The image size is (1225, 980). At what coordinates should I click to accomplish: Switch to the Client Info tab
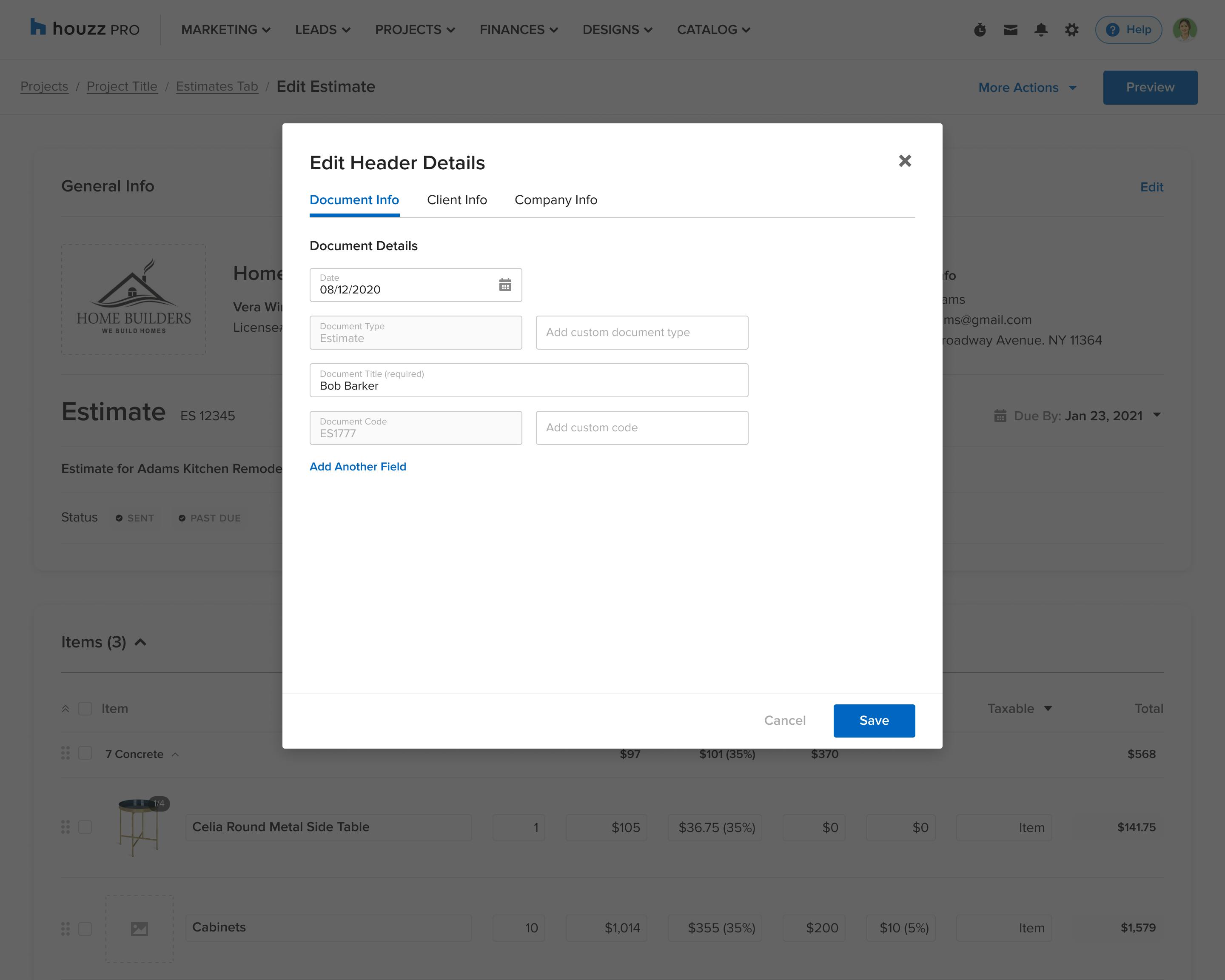point(457,200)
